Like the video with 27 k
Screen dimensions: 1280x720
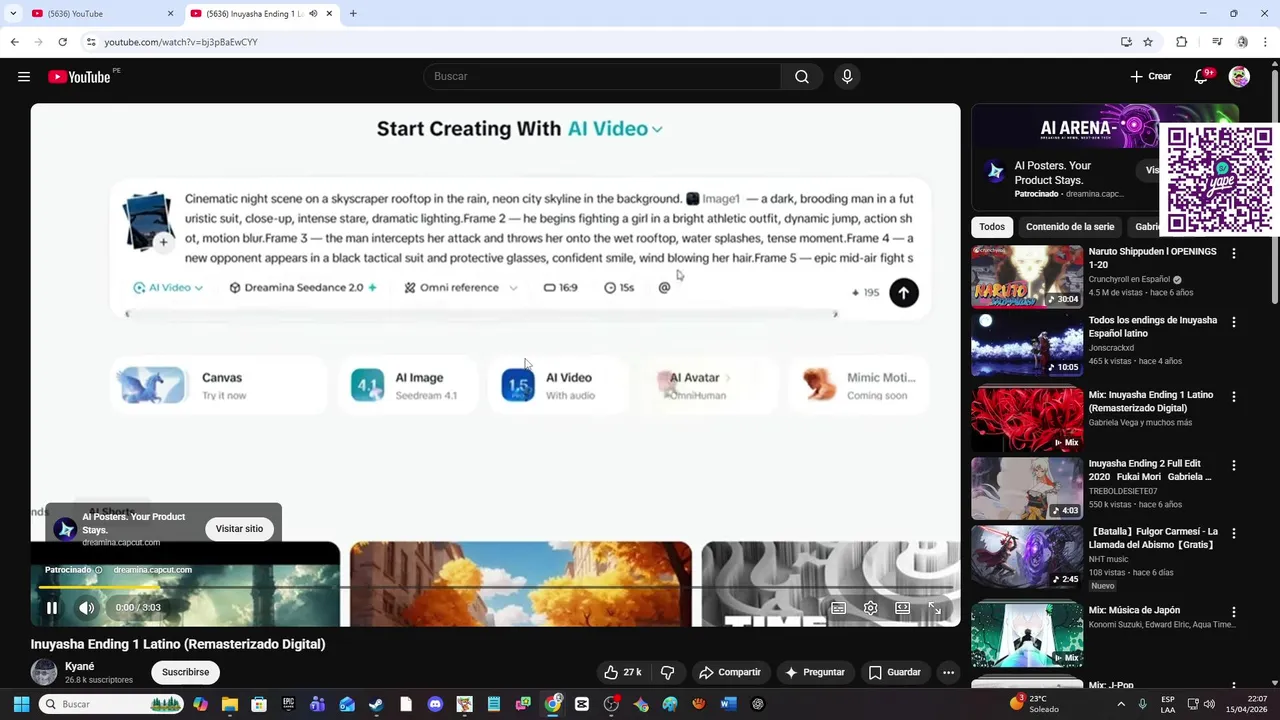click(622, 673)
